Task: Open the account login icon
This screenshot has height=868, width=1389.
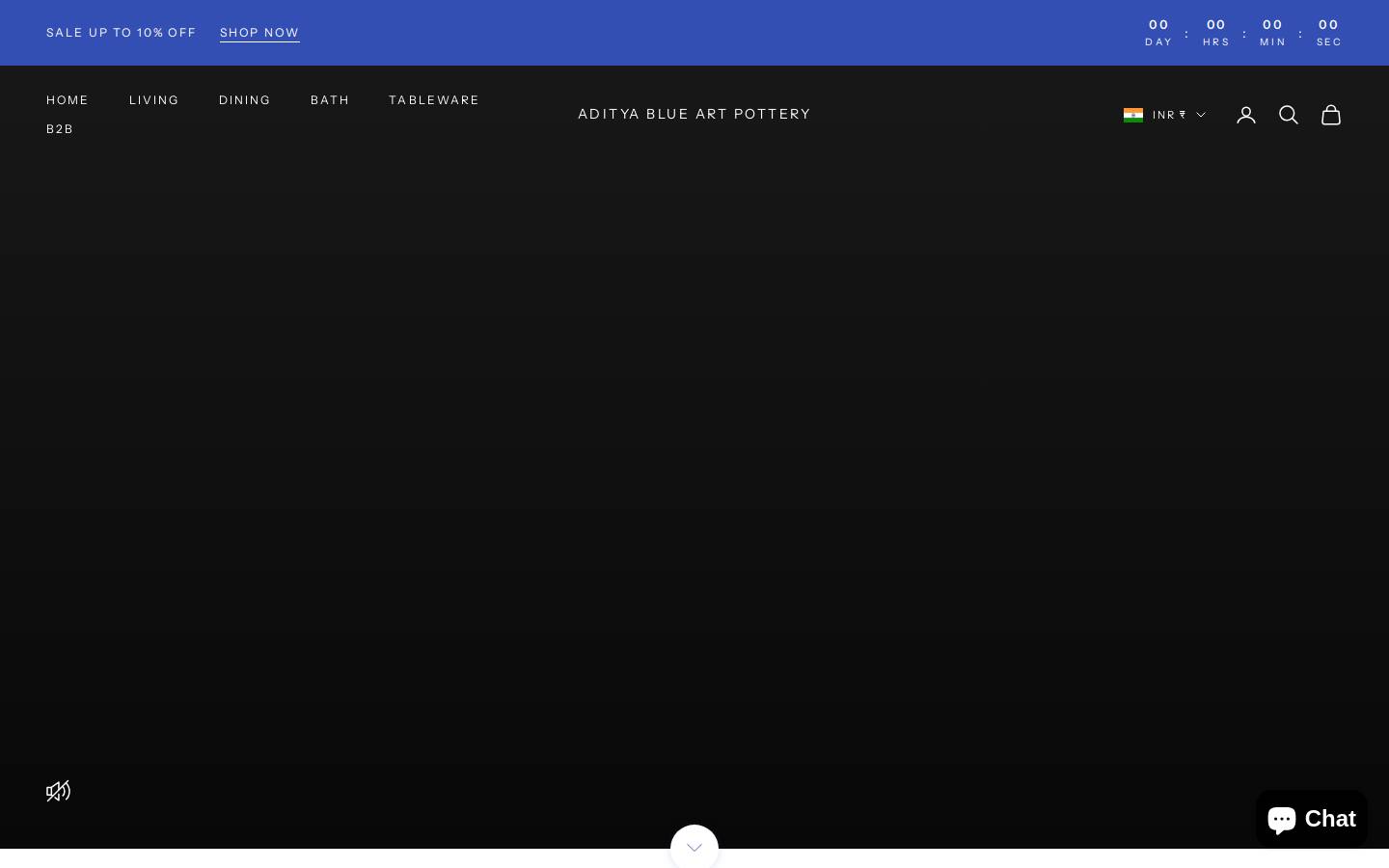Action: point(1246,115)
